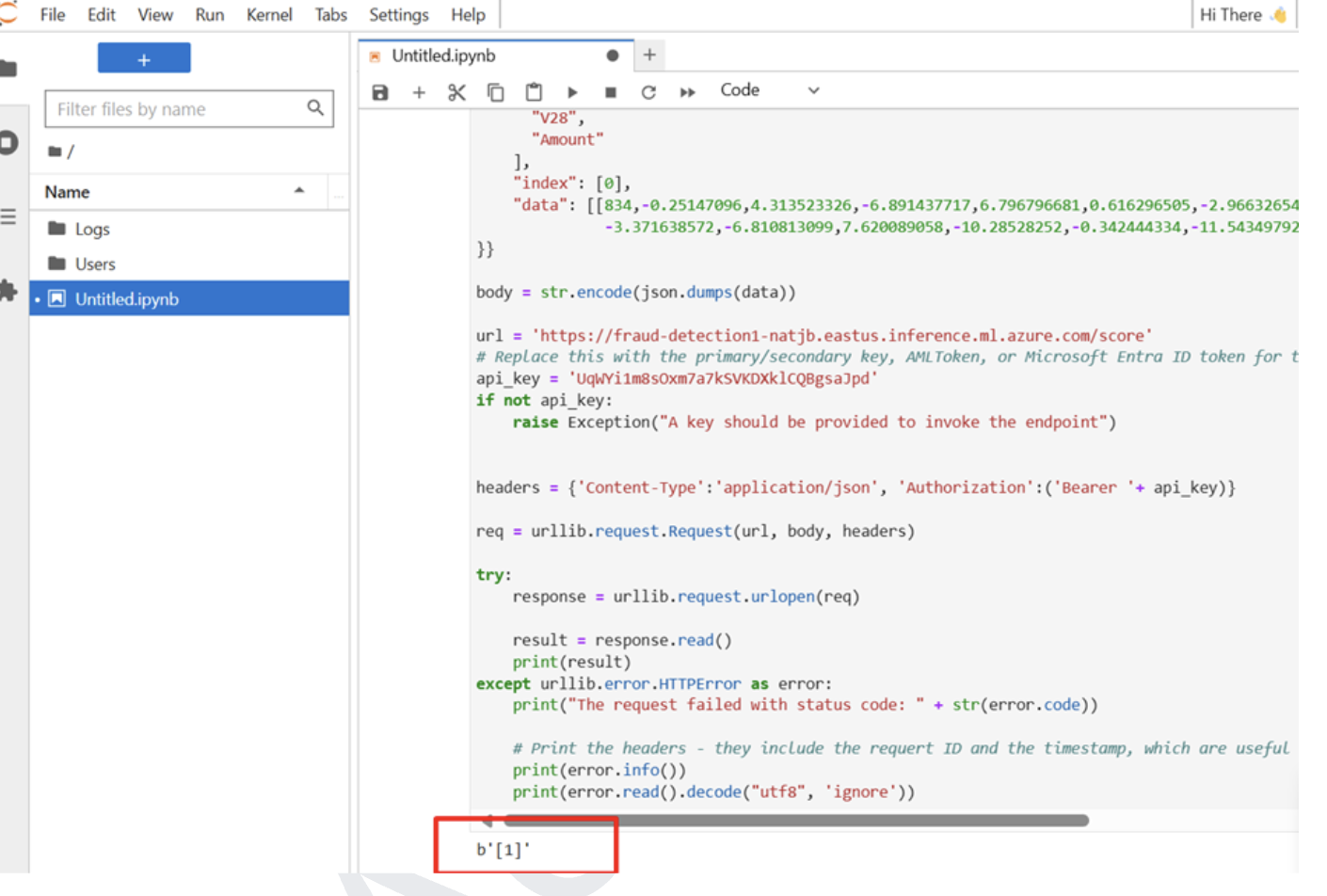Open the table of contents sidebar icon
Viewport: 1327px width, 896px height.
point(8,216)
